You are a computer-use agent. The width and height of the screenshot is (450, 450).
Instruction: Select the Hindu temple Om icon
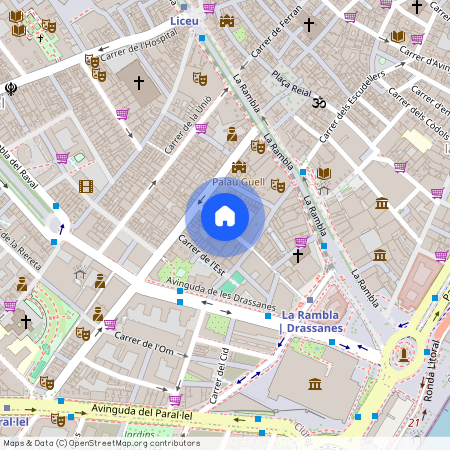[x=318, y=102]
